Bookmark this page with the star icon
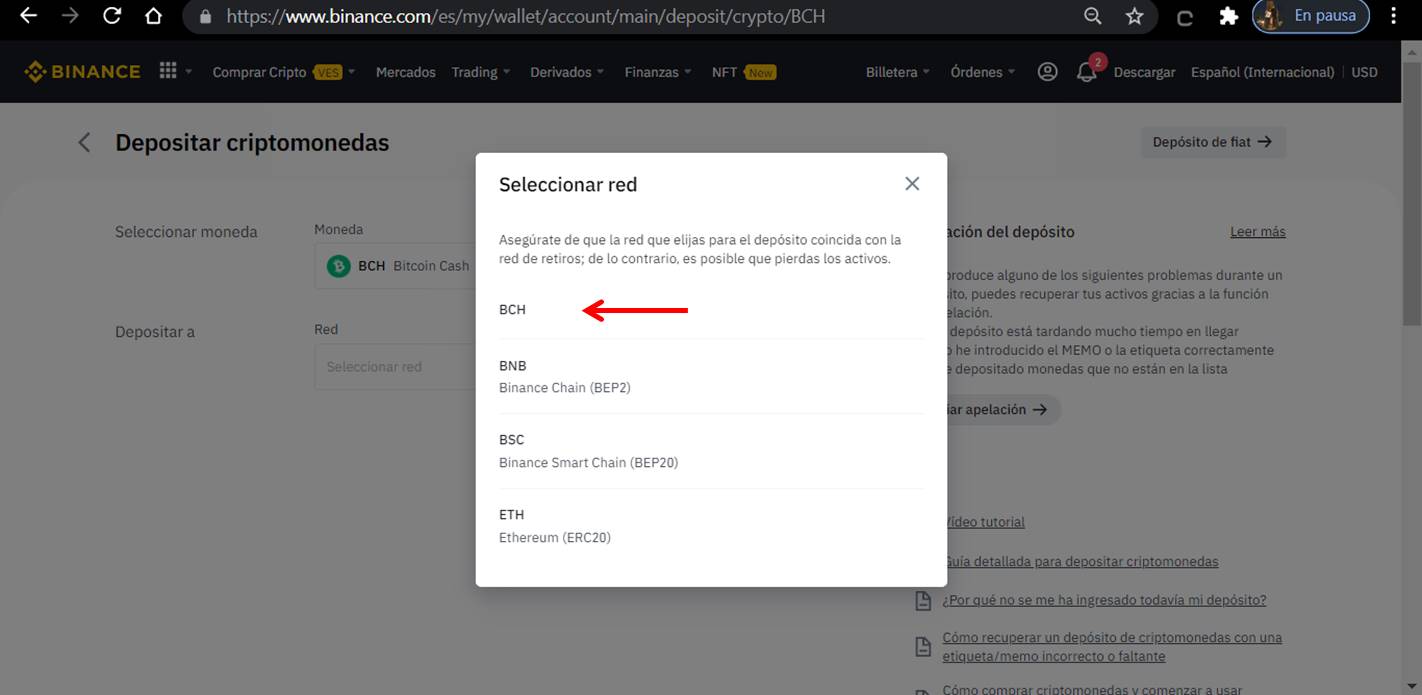The height and width of the screenshot is (695, 1422). (1134, 16)
